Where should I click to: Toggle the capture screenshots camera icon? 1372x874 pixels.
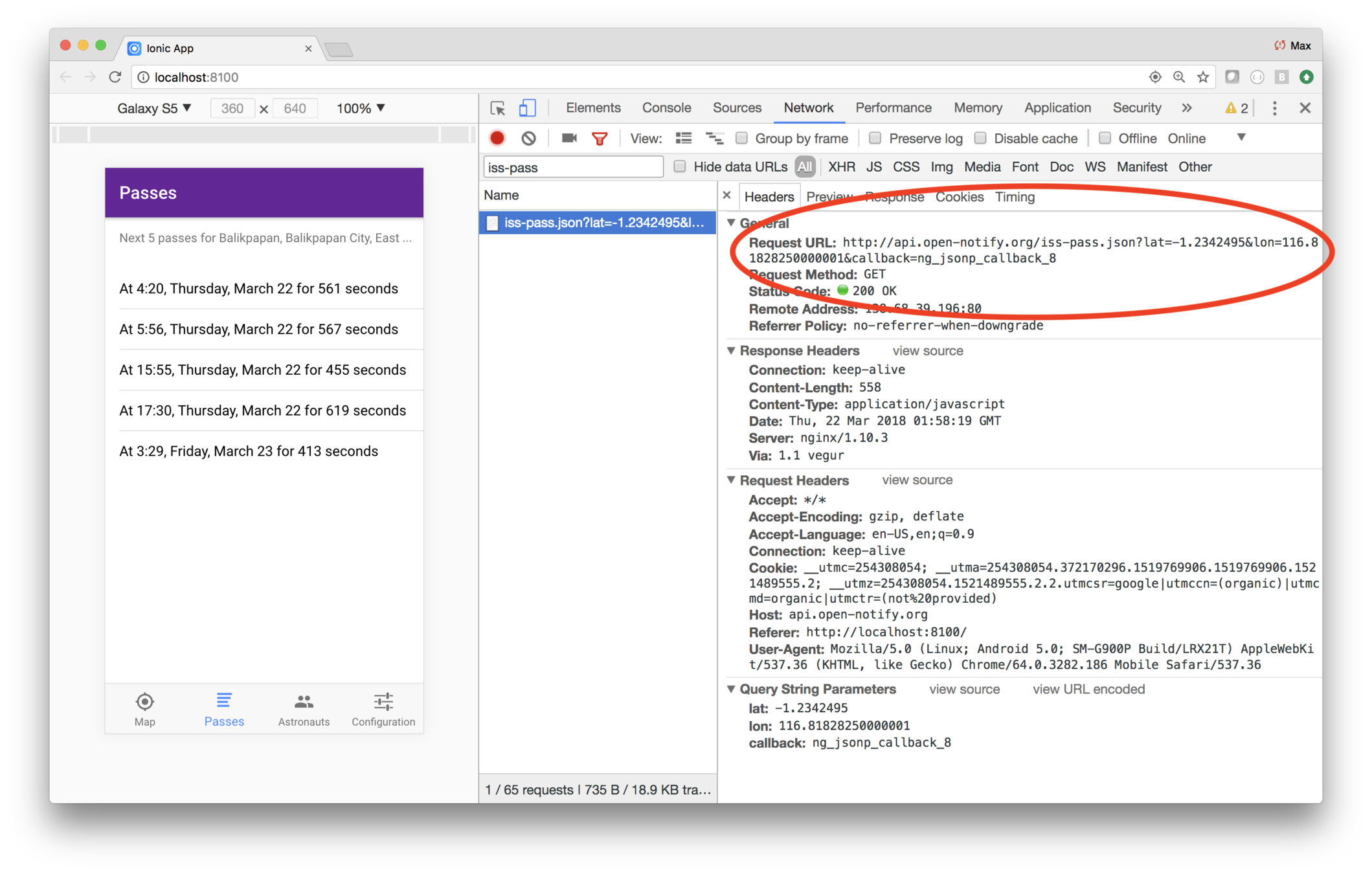tap(569, 138)
